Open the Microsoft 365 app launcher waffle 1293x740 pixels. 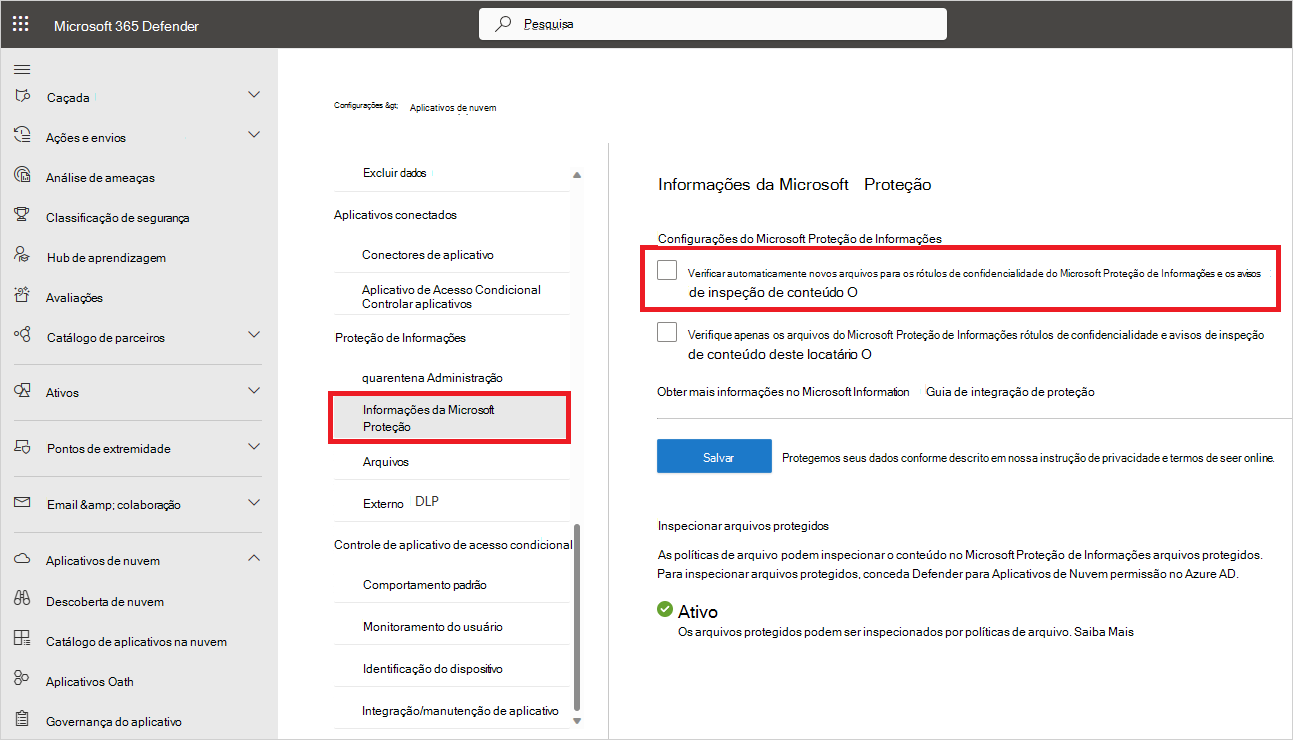coord(20,23)
